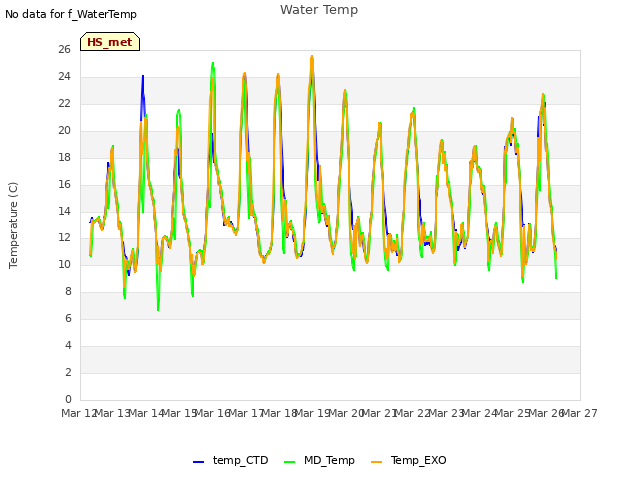Click the Mar 27 x-axis label
Screen dimensions: 640x480
[580, 413]
